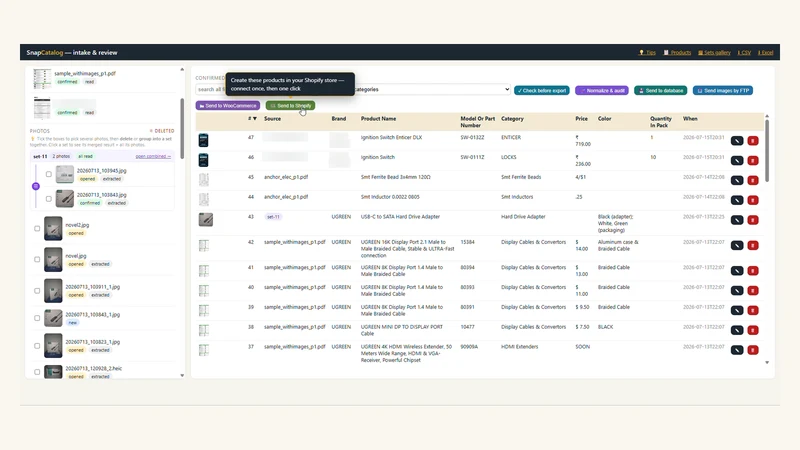Image resolution: width=800 pixels, height=450 pixels.
Task: Edit USB-C to SATA Hard Drive Adapter row
Action: (737, 220)
